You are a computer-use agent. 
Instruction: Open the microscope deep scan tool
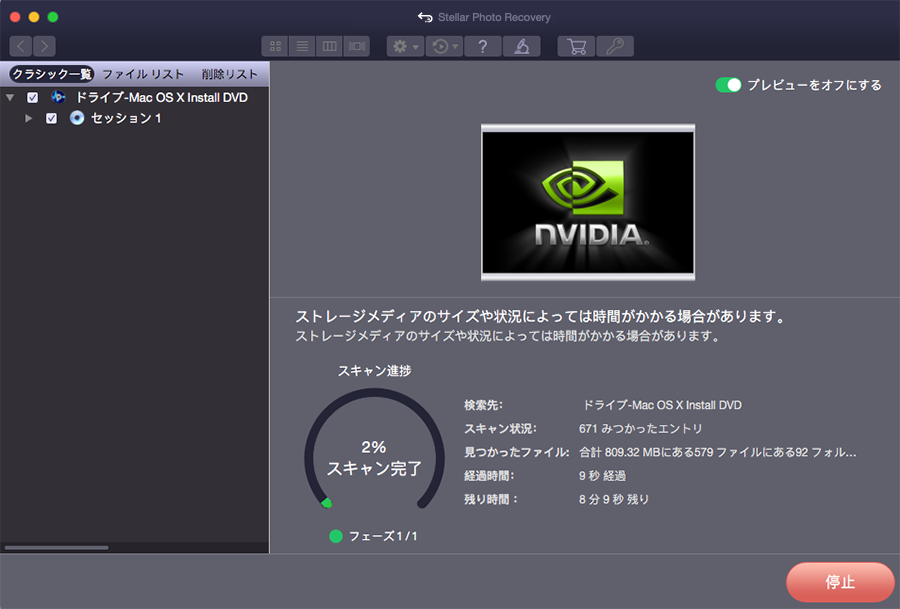click(521, 46)
